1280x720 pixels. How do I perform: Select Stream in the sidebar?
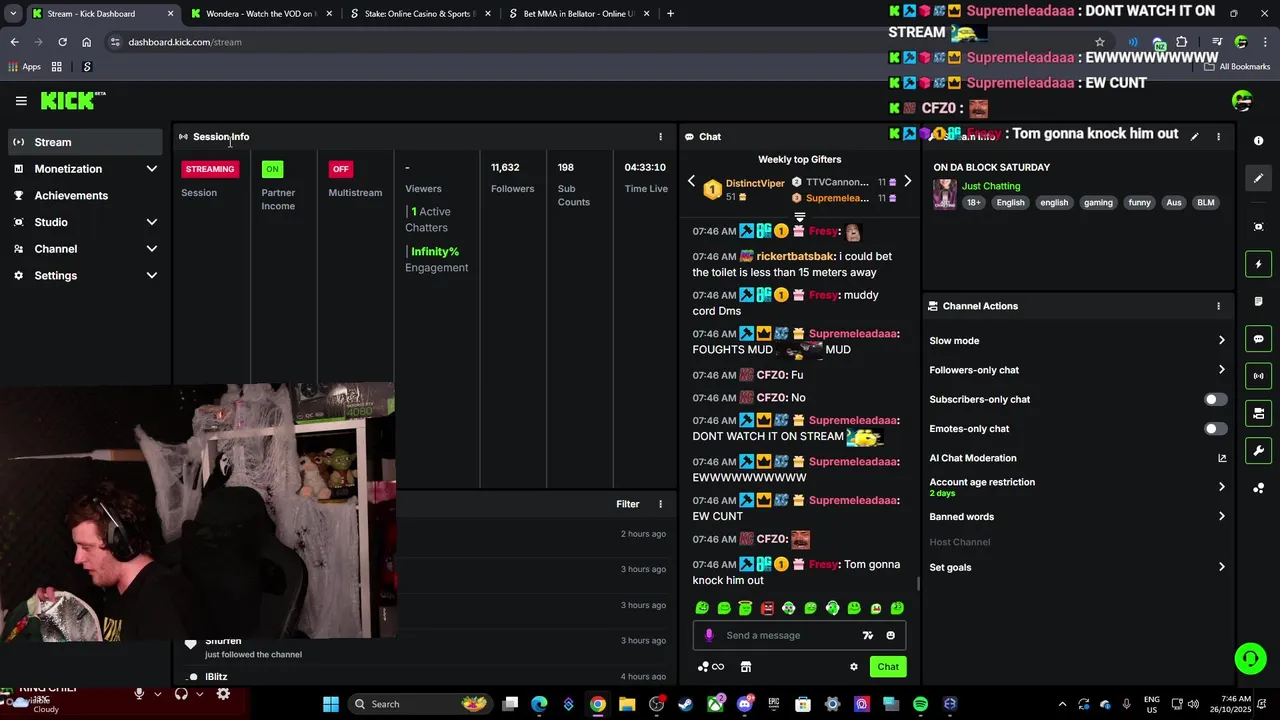point(85,142)
